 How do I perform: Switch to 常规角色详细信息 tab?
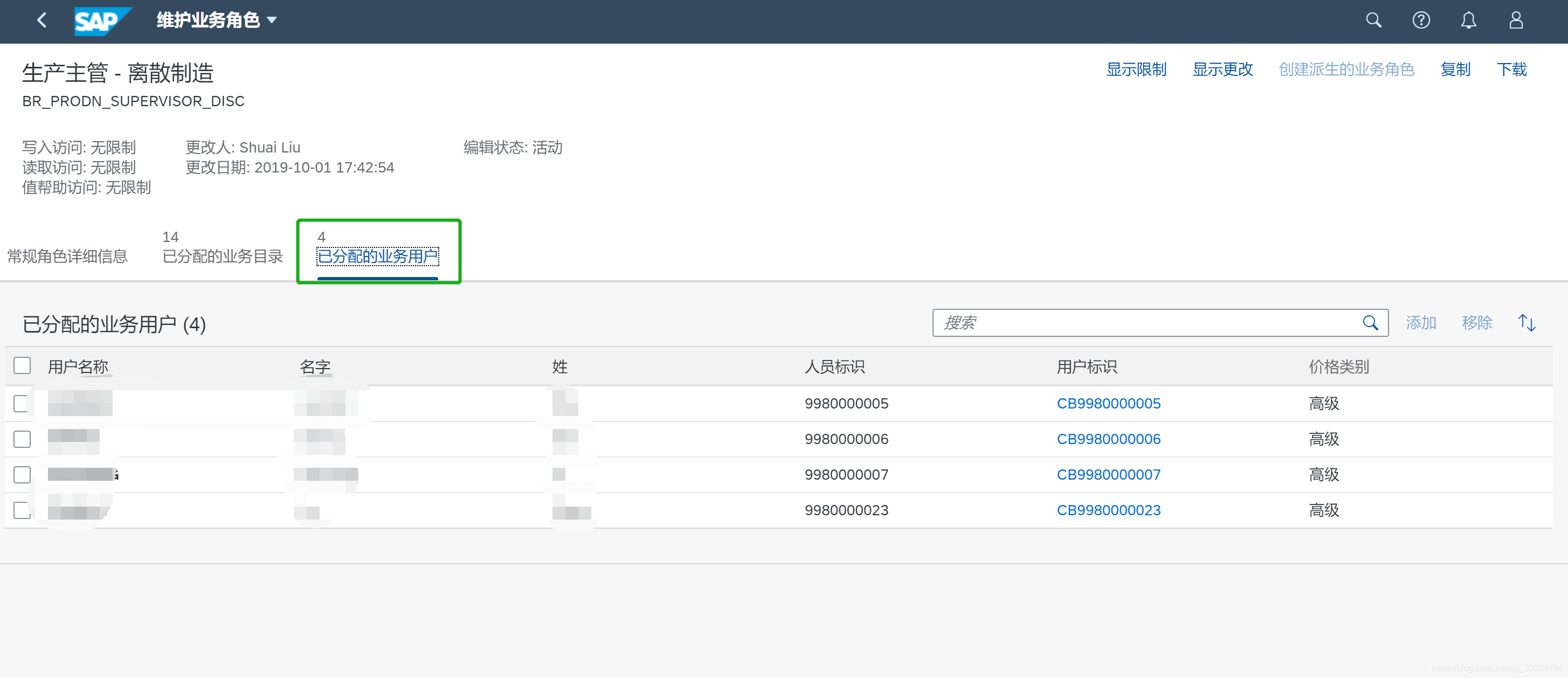(x=67, y=256)
